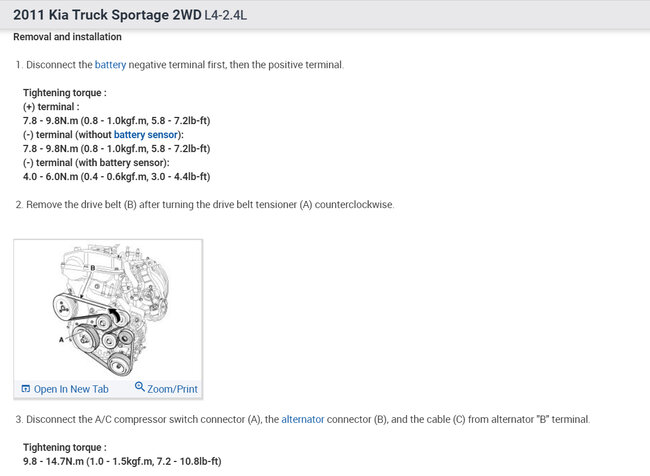Click label A on the engine diagram
650x476 pixels.
pyautogui.click(x=61, y=340)
